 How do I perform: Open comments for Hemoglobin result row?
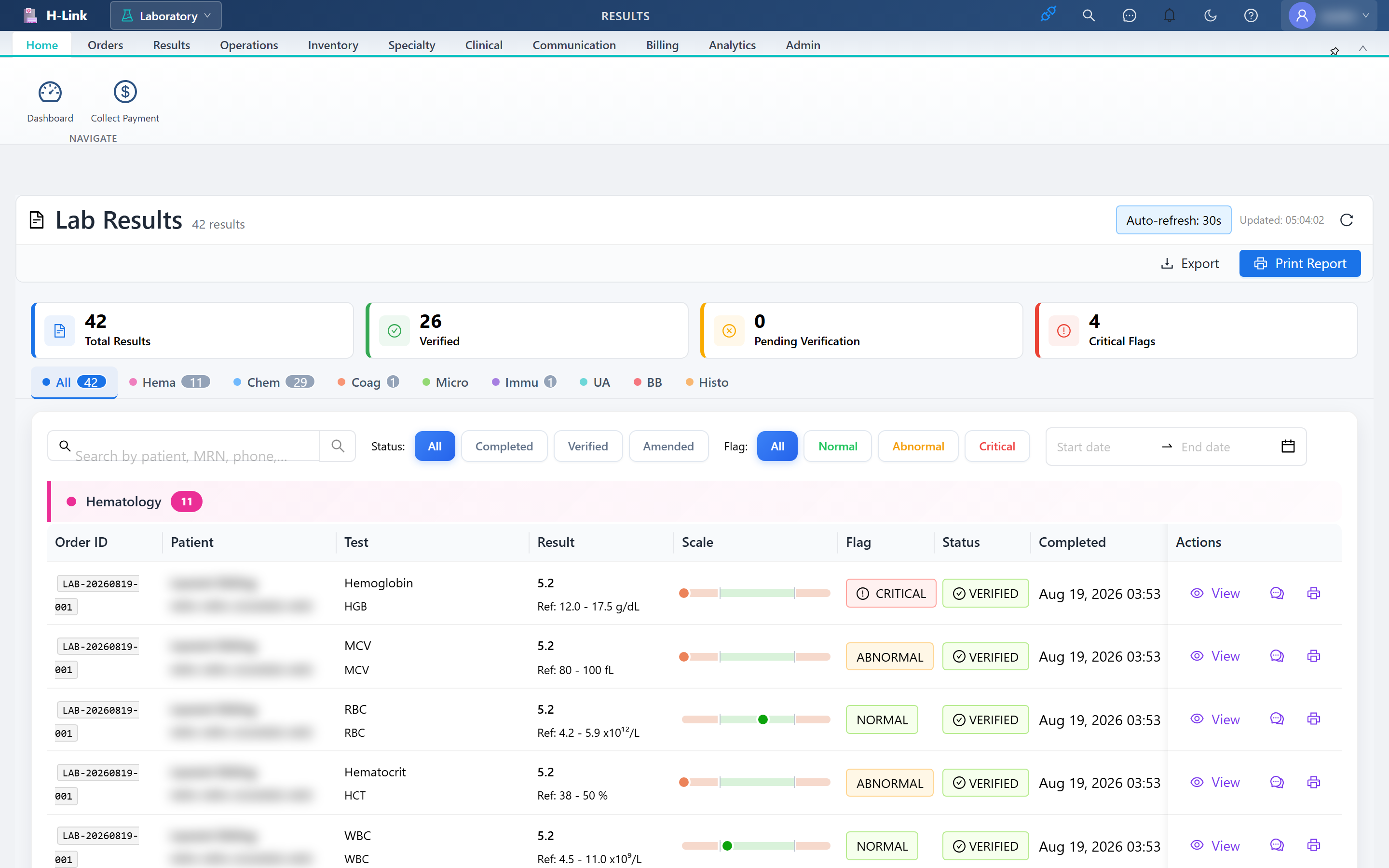pos(1277,593)
